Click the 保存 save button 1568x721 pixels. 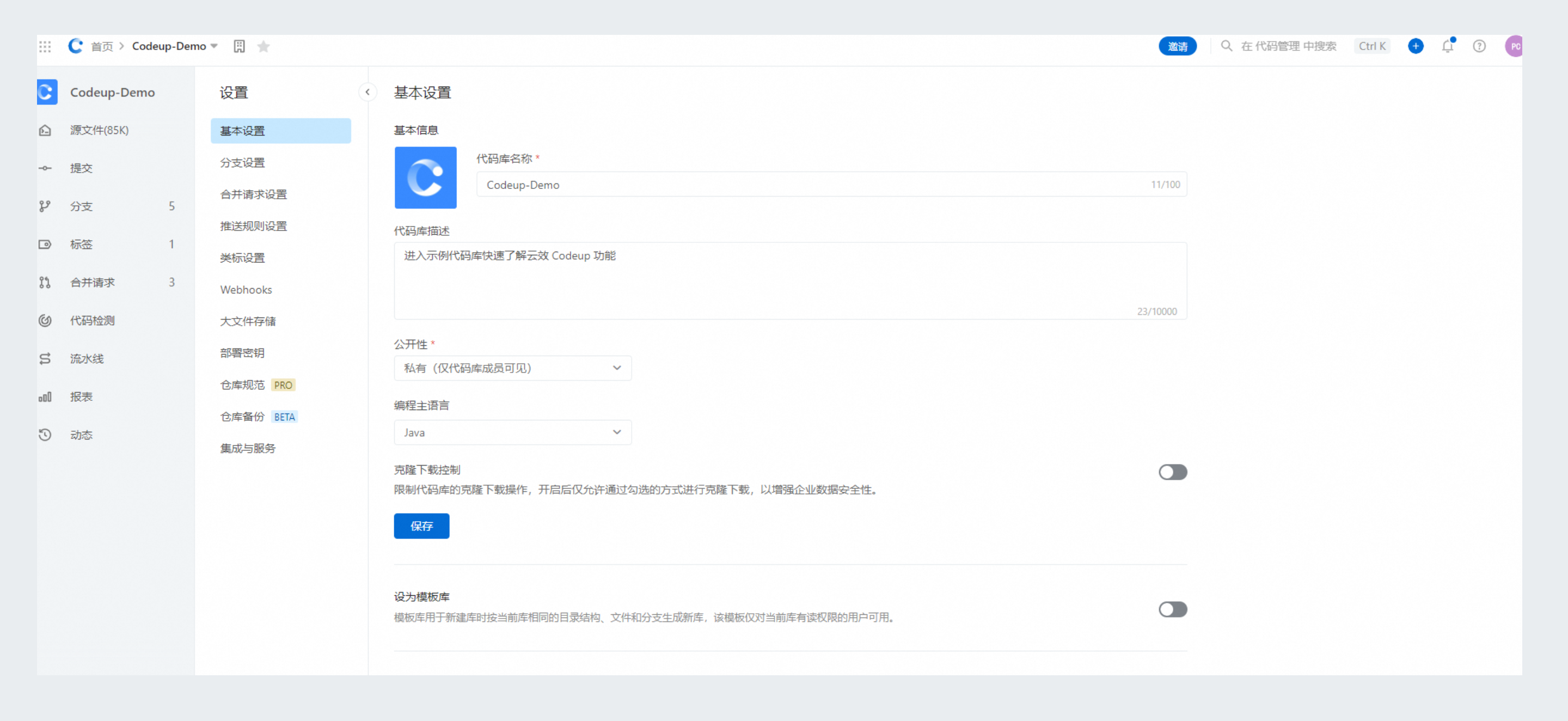click(x=421, y=526)
